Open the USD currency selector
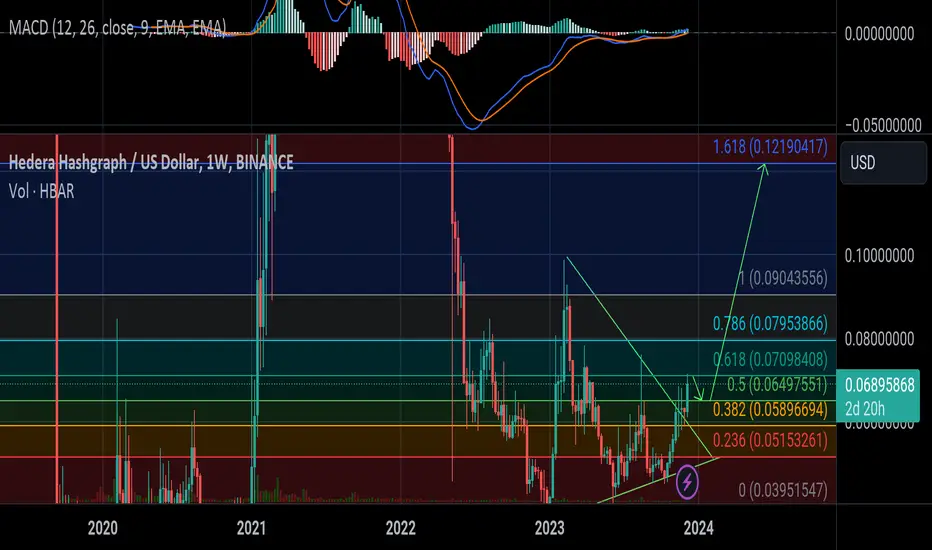Image resolution: width=932 pixels, height=550 pixels. [x=883, y=162]
